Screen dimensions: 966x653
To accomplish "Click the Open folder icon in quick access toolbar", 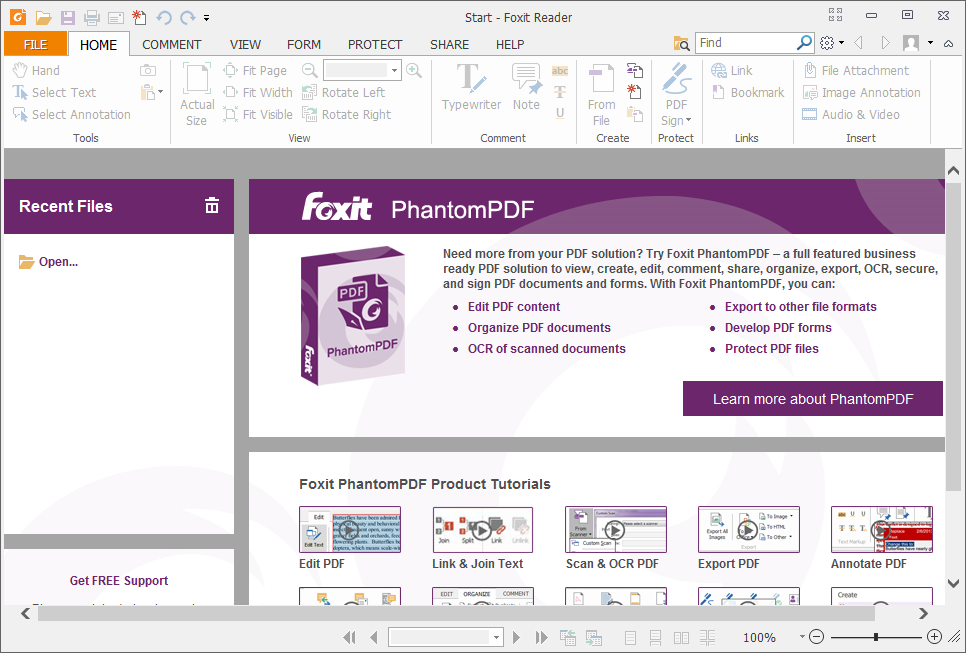I will click(x=43, y=17).
